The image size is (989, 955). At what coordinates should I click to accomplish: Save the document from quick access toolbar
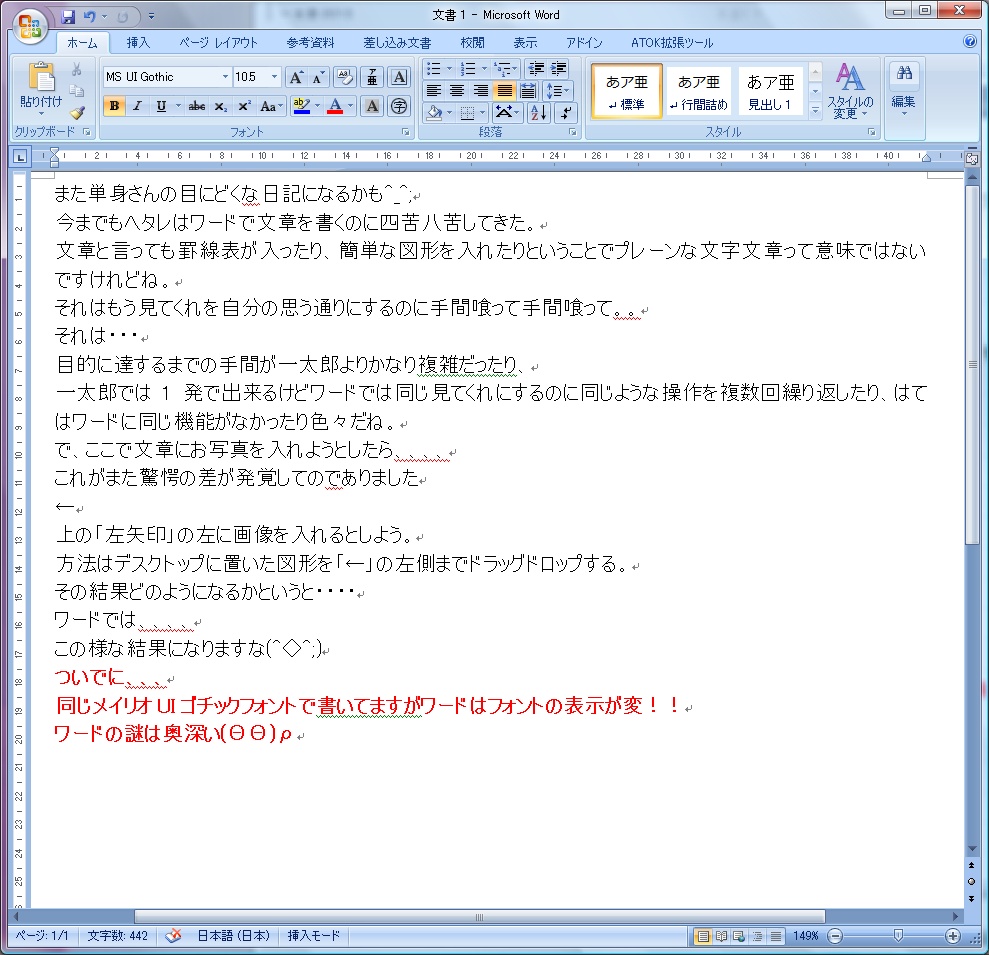tap(67, 16)
